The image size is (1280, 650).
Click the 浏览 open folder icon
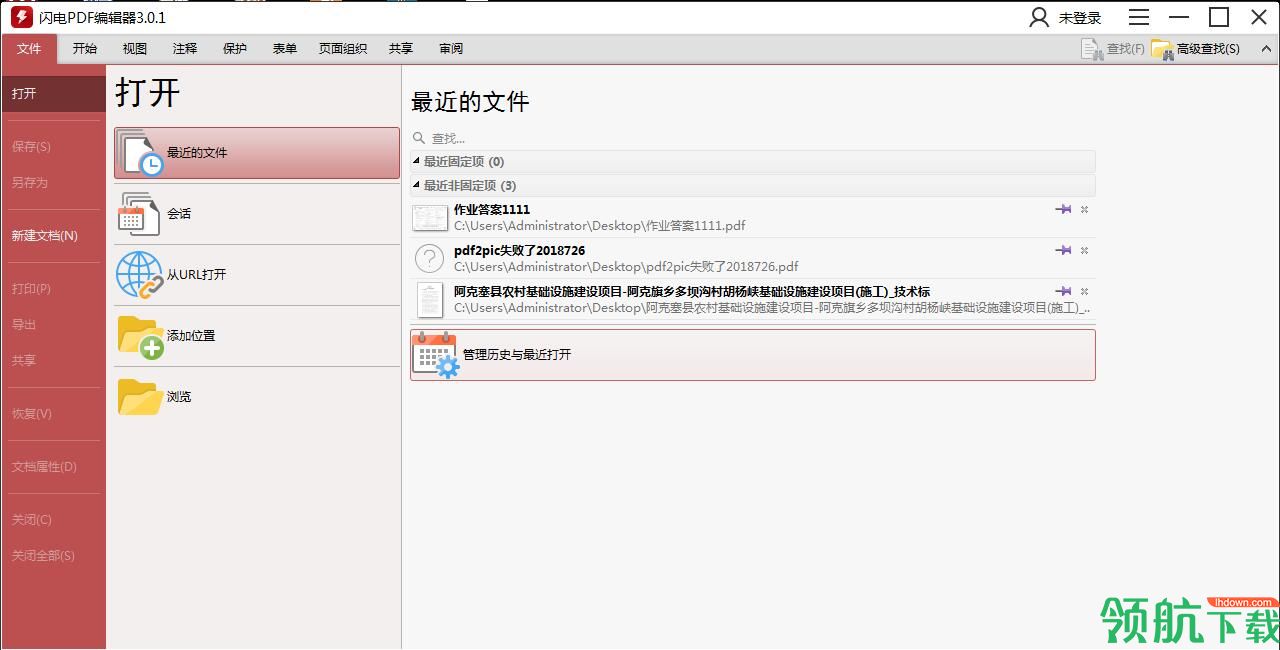[x=141, y=397]
